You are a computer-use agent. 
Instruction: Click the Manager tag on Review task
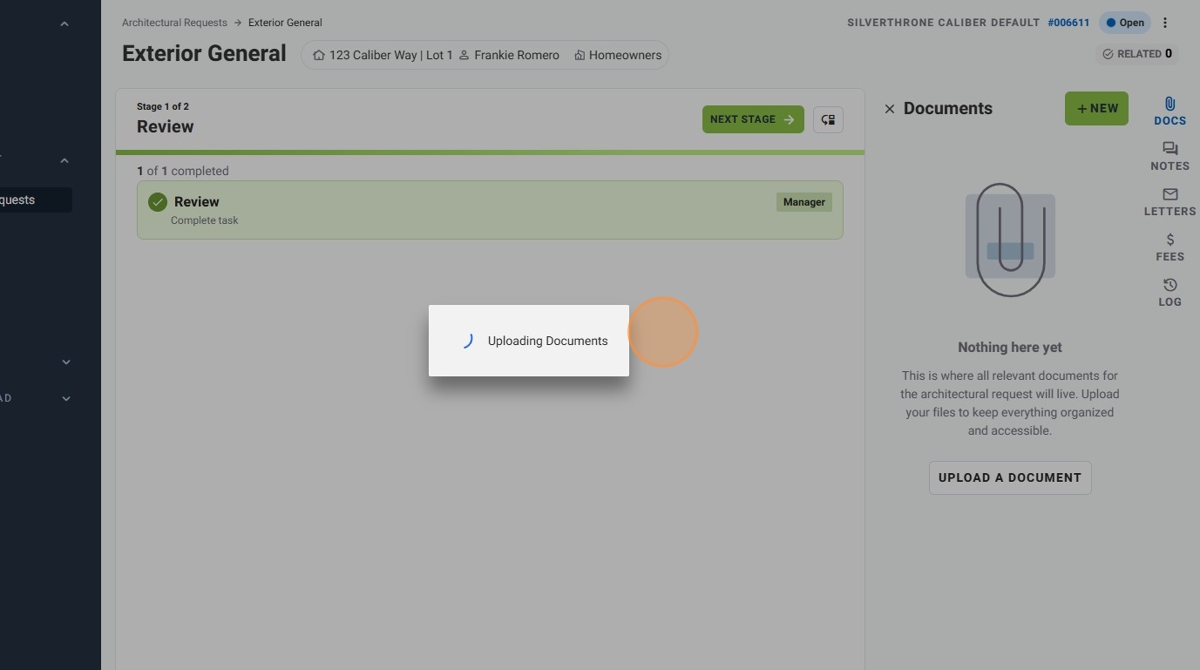(804, 202)
